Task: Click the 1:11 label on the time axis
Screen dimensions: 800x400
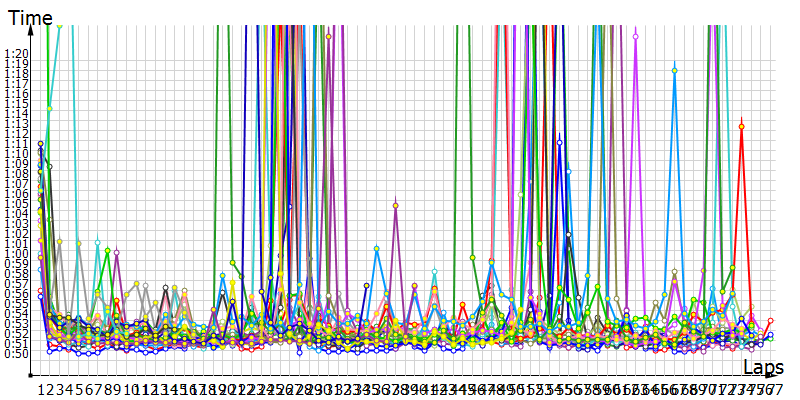Action: (15, 143)
